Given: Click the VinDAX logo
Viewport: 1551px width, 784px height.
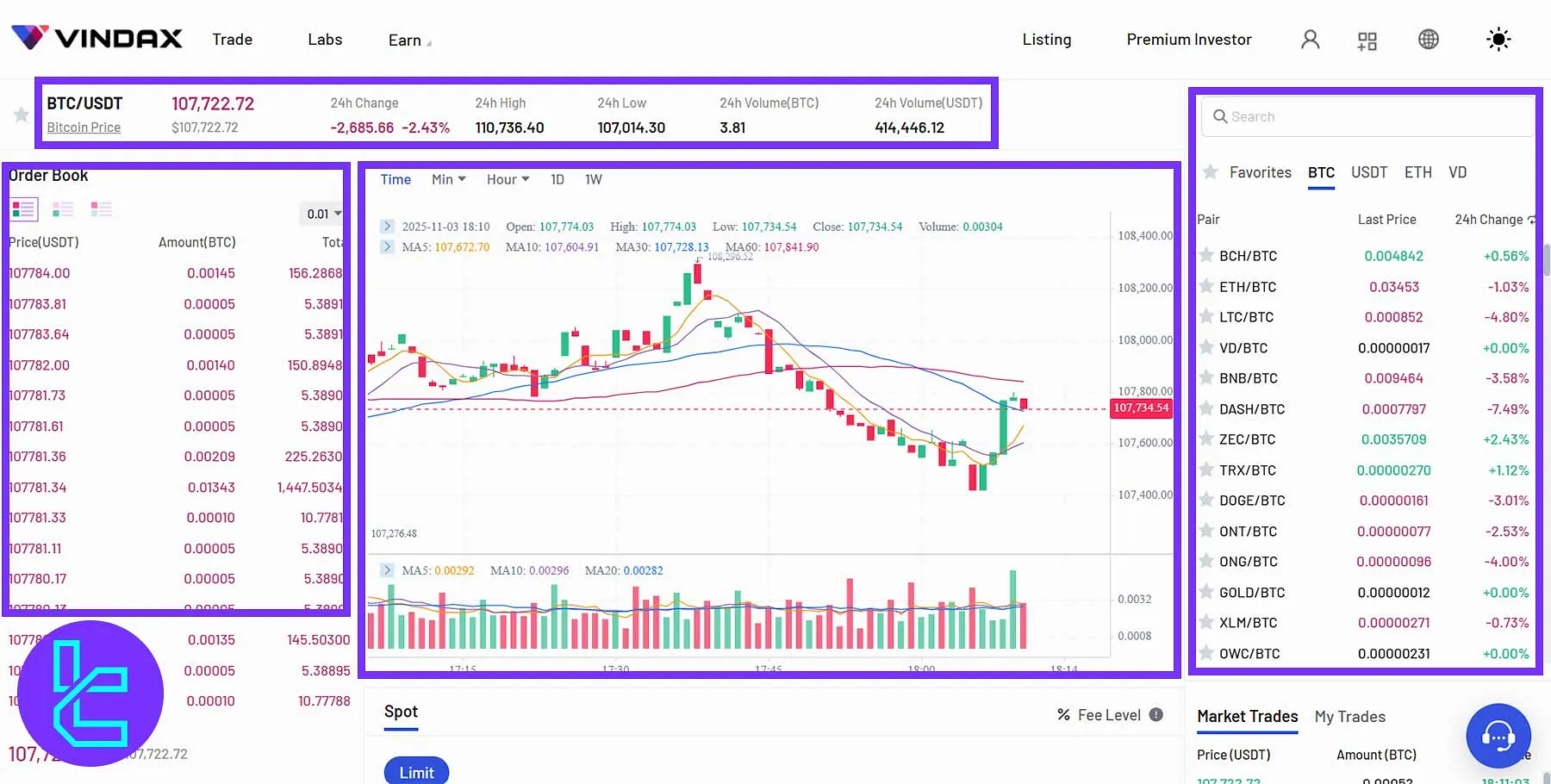Looking at the screenshot, I should 96,38.
